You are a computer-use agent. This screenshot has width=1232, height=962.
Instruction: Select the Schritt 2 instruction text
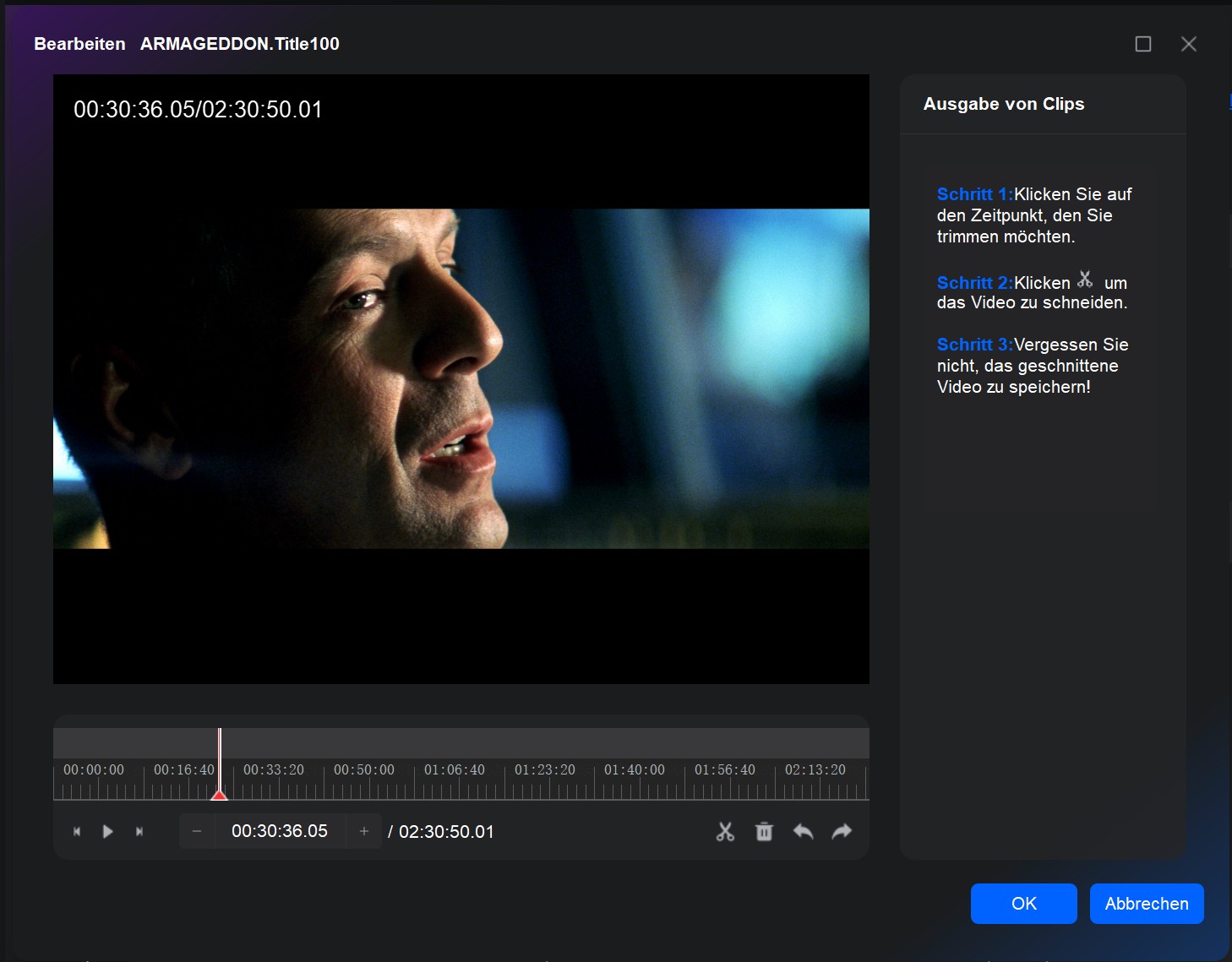coord(1033,292)
